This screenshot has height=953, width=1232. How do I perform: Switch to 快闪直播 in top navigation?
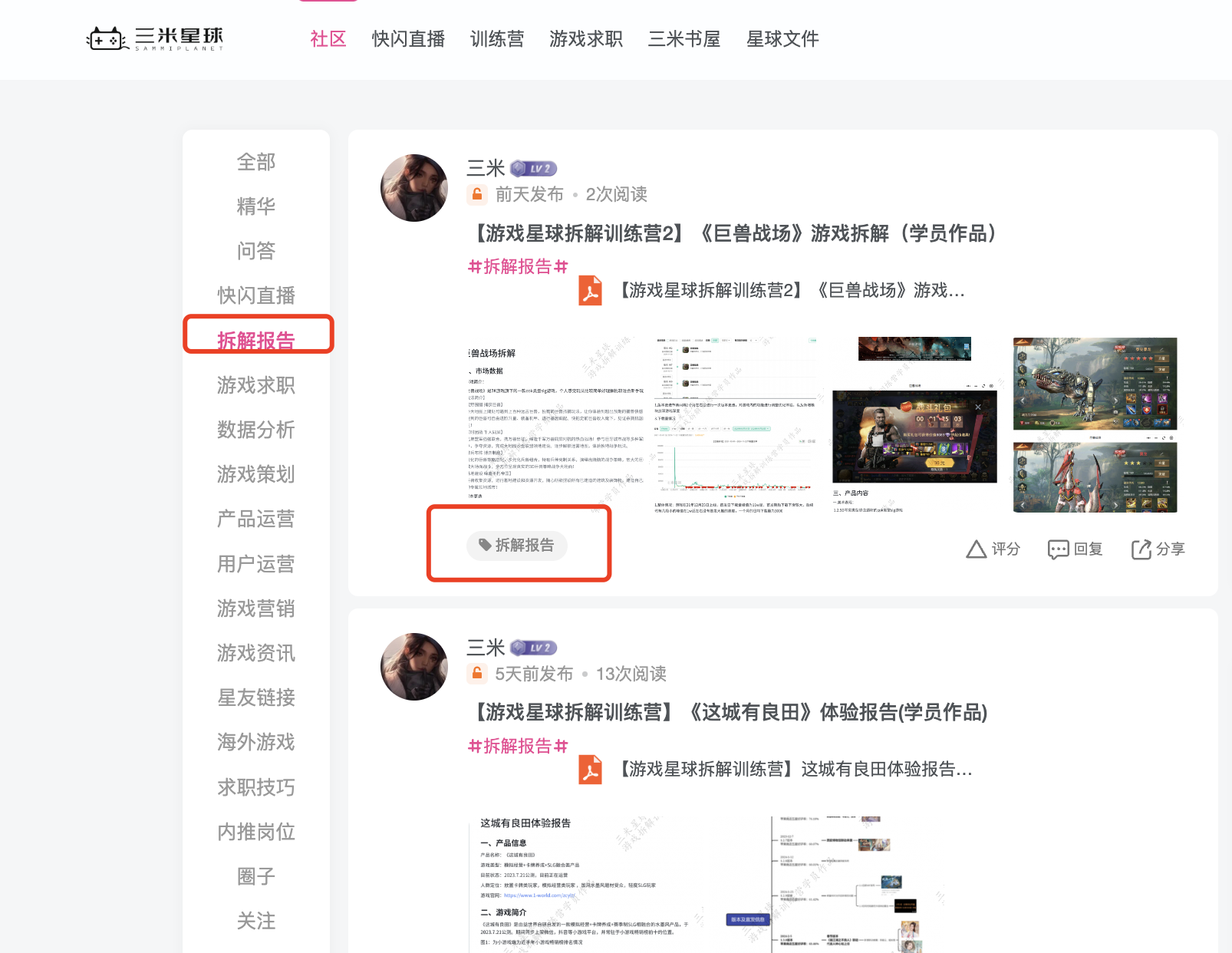pyautogui.click(x=408, y=39)
